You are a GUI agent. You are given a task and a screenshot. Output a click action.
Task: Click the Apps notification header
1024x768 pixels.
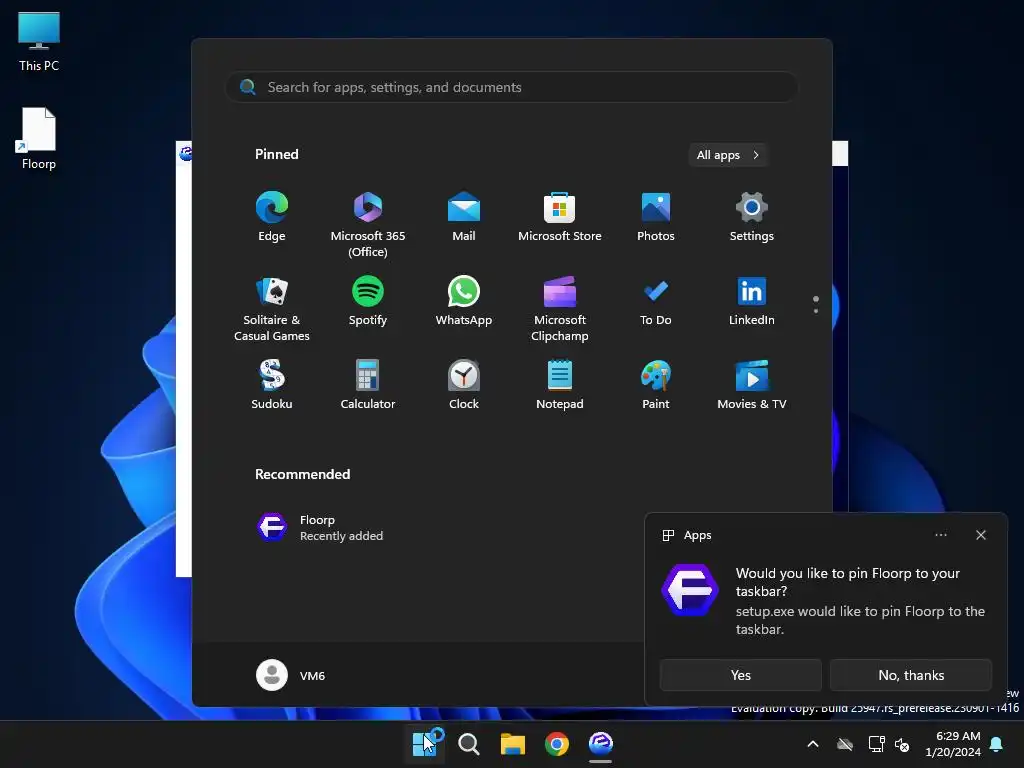(x=686, y=535)
